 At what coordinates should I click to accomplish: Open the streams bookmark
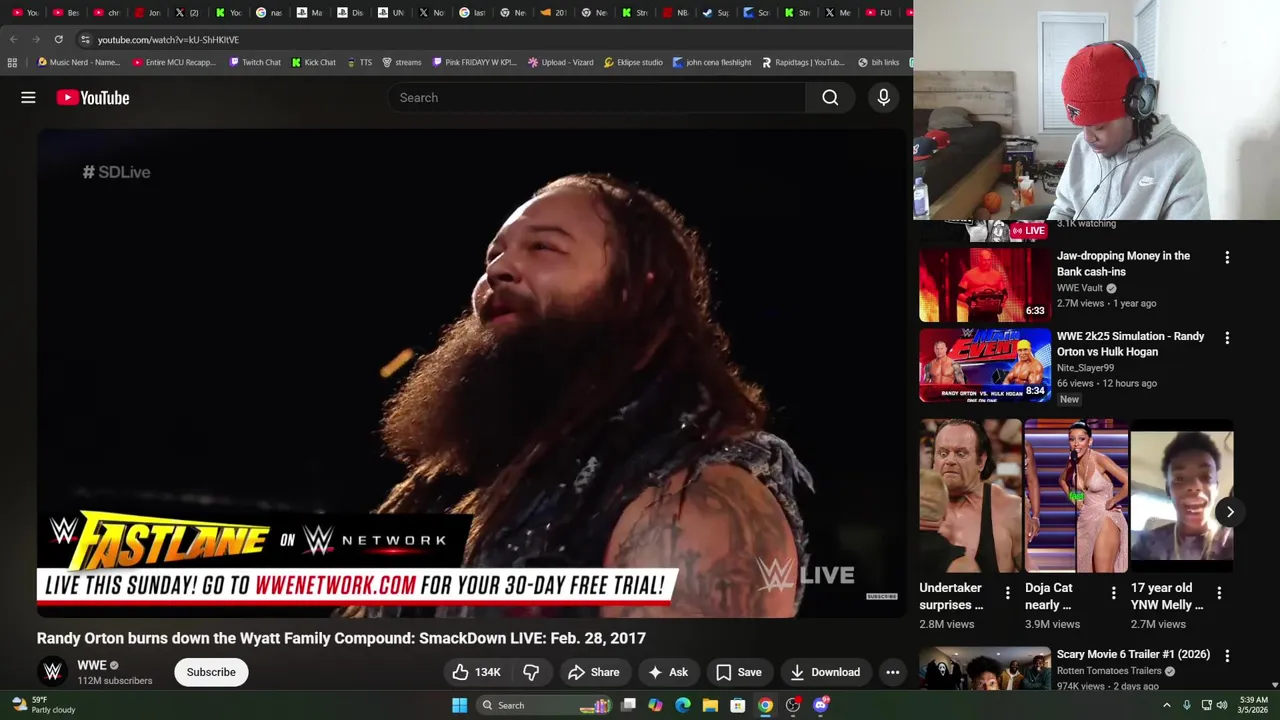tap(402, 62)
